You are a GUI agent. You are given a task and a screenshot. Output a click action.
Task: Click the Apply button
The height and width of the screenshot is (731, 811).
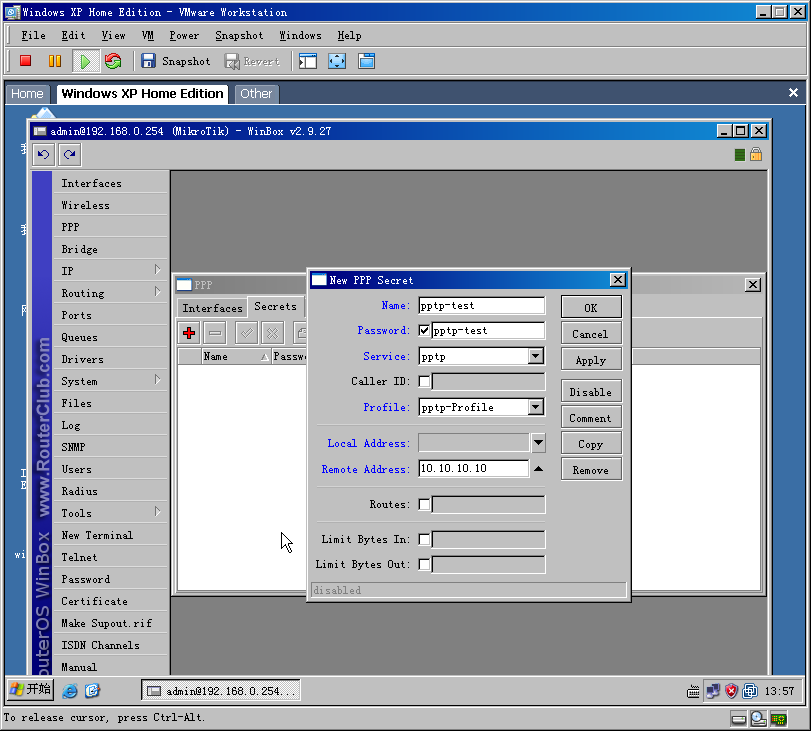click(x=591, y=360)
